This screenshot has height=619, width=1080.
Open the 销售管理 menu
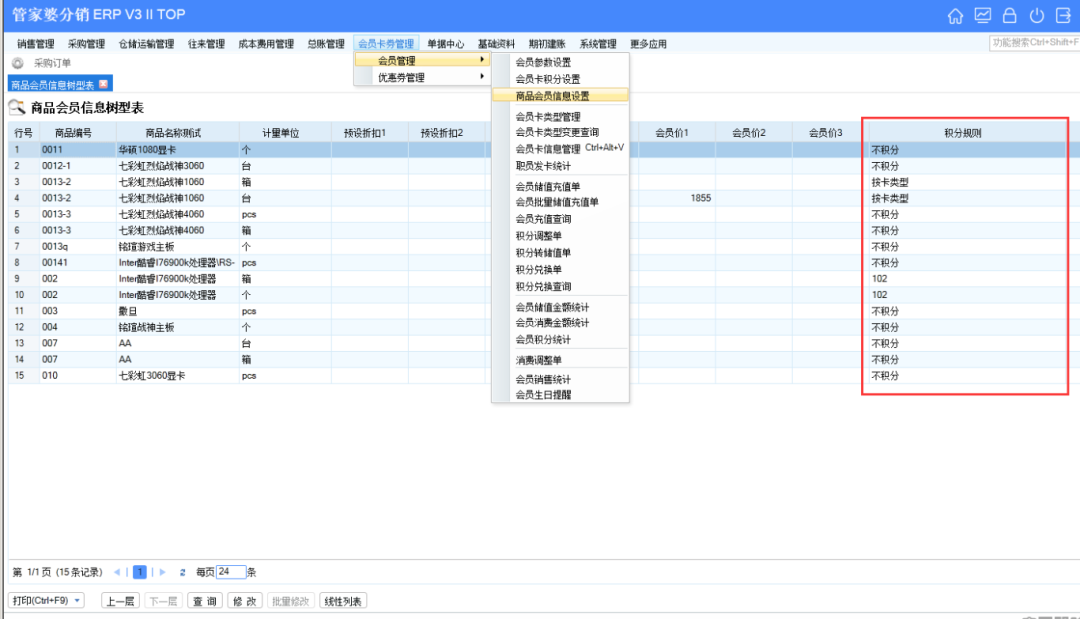[x=36, y=44]
